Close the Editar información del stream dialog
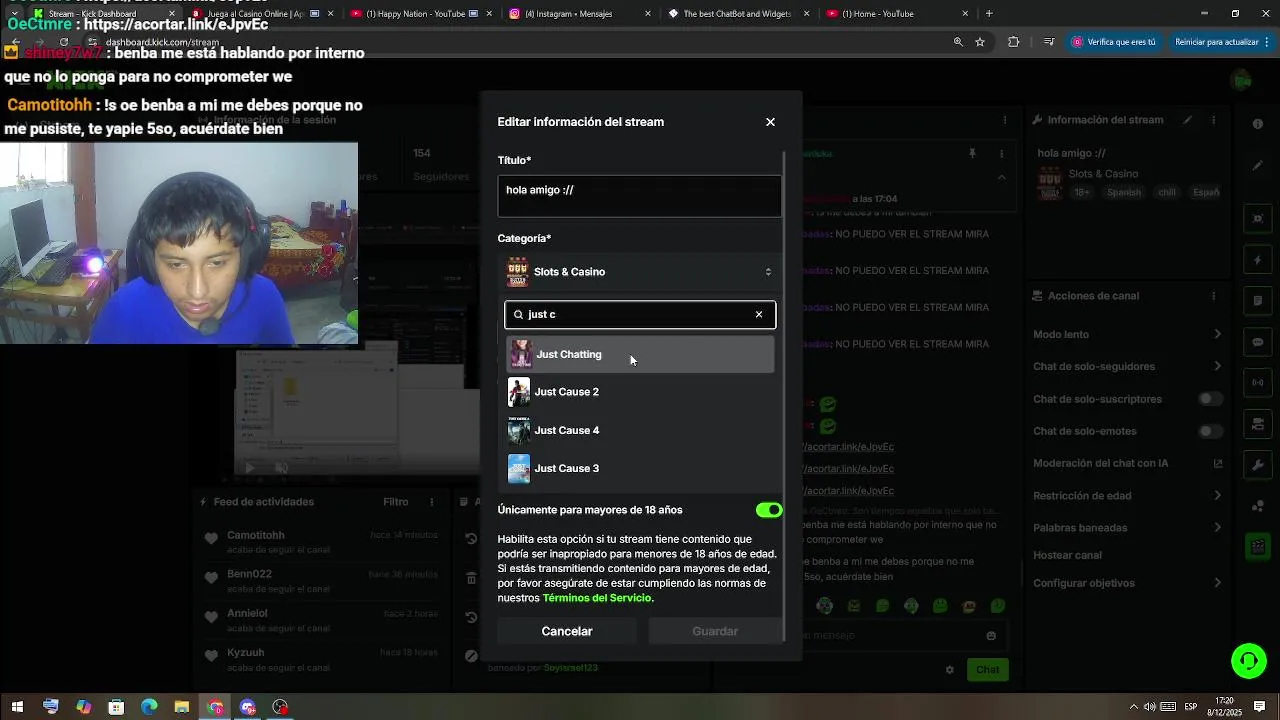The height and width of the screenshot is (720, 1280). 770,122
